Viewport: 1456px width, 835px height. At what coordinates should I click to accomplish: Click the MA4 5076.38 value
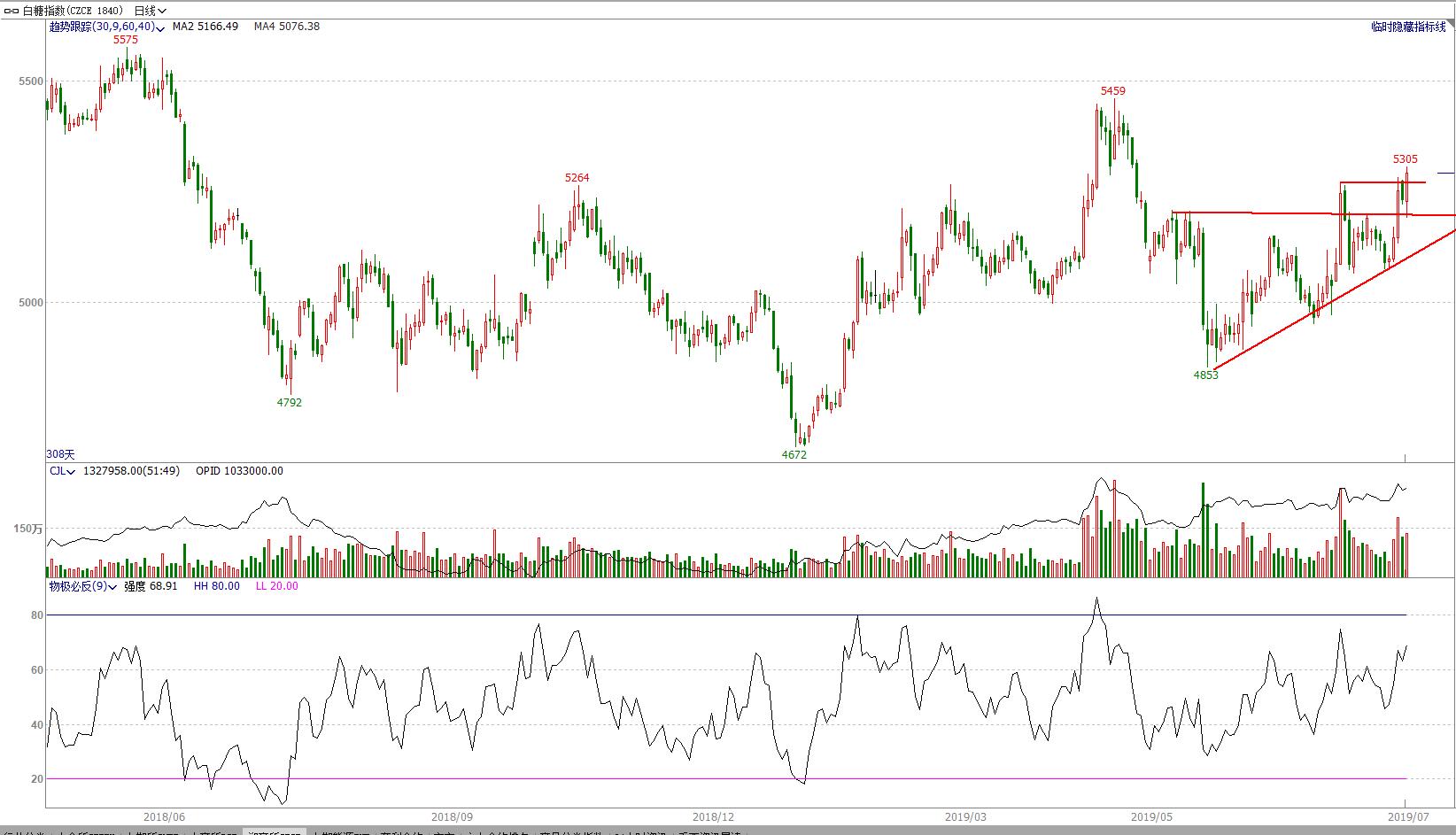point(287,27)
